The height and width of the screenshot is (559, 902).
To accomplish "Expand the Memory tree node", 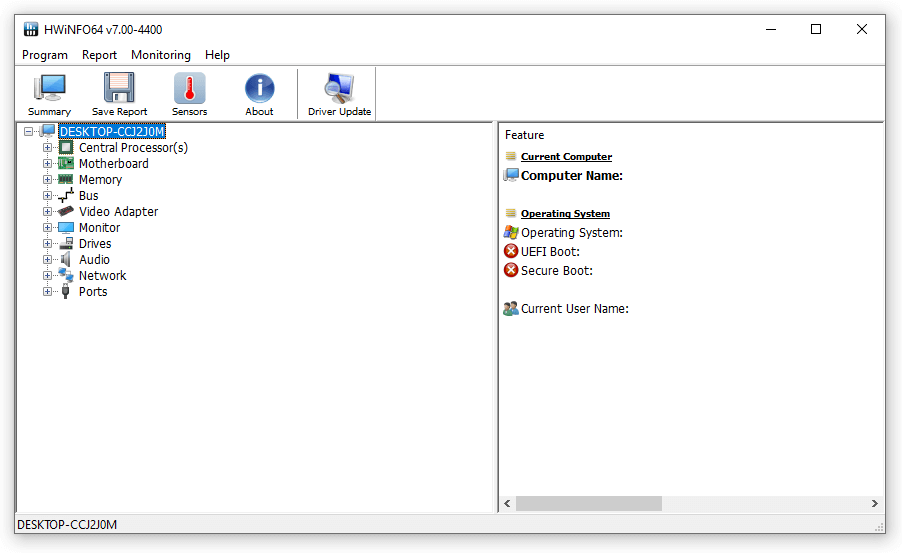I will (47, 180).
